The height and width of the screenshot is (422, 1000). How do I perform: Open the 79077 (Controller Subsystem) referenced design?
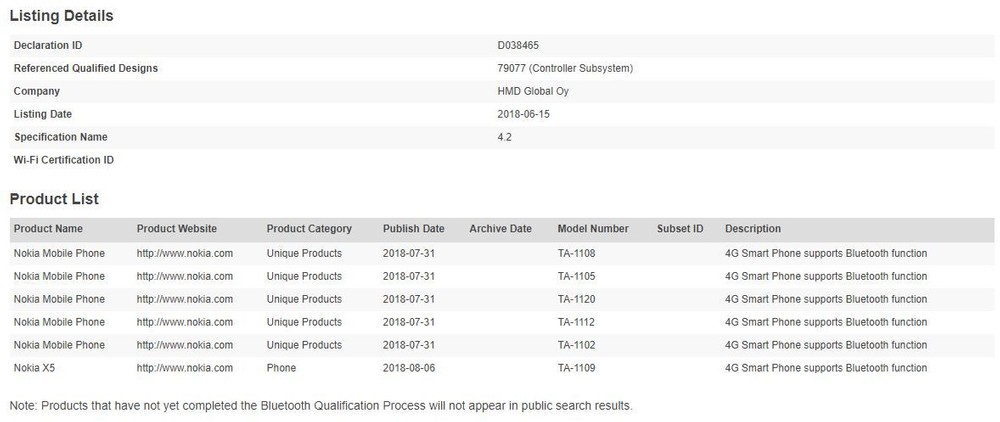pos(565,68)
